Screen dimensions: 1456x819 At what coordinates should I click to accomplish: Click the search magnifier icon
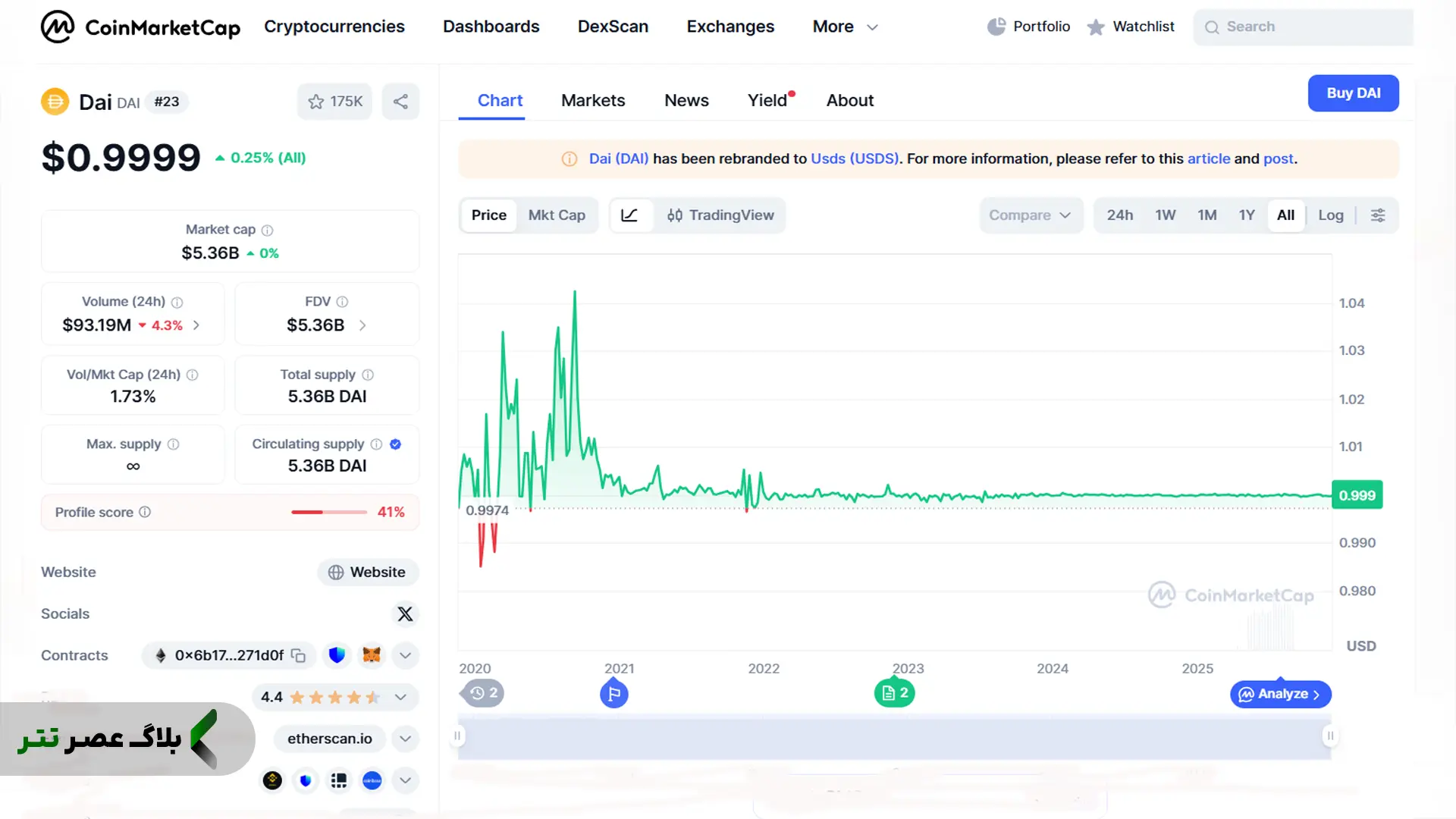click(1212, 27)
